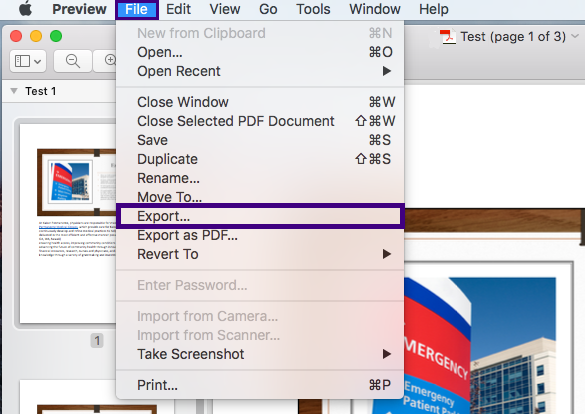Collapse the Test 1 sidebar group

(x=14, y=91)
